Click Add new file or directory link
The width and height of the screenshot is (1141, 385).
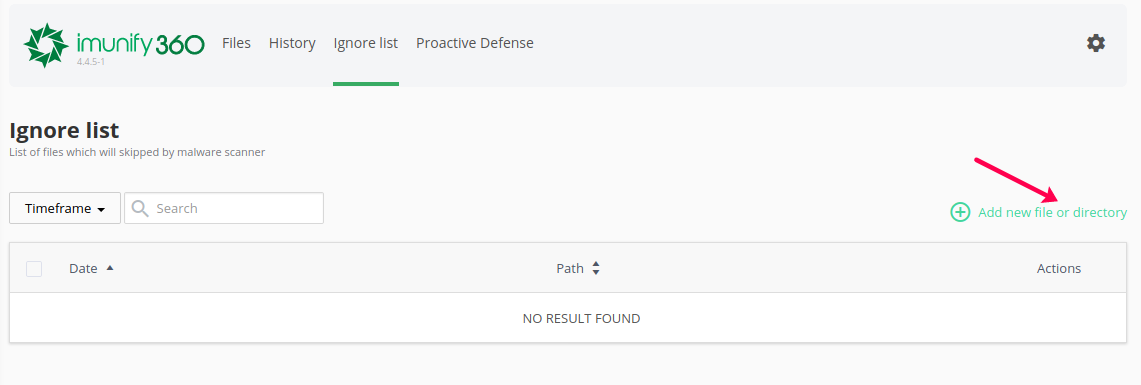click(1052, 213)
